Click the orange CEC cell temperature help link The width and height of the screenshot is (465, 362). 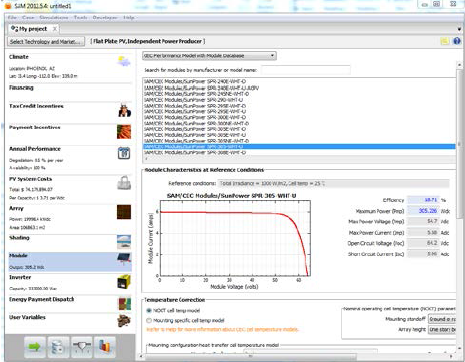click(222, 329)
